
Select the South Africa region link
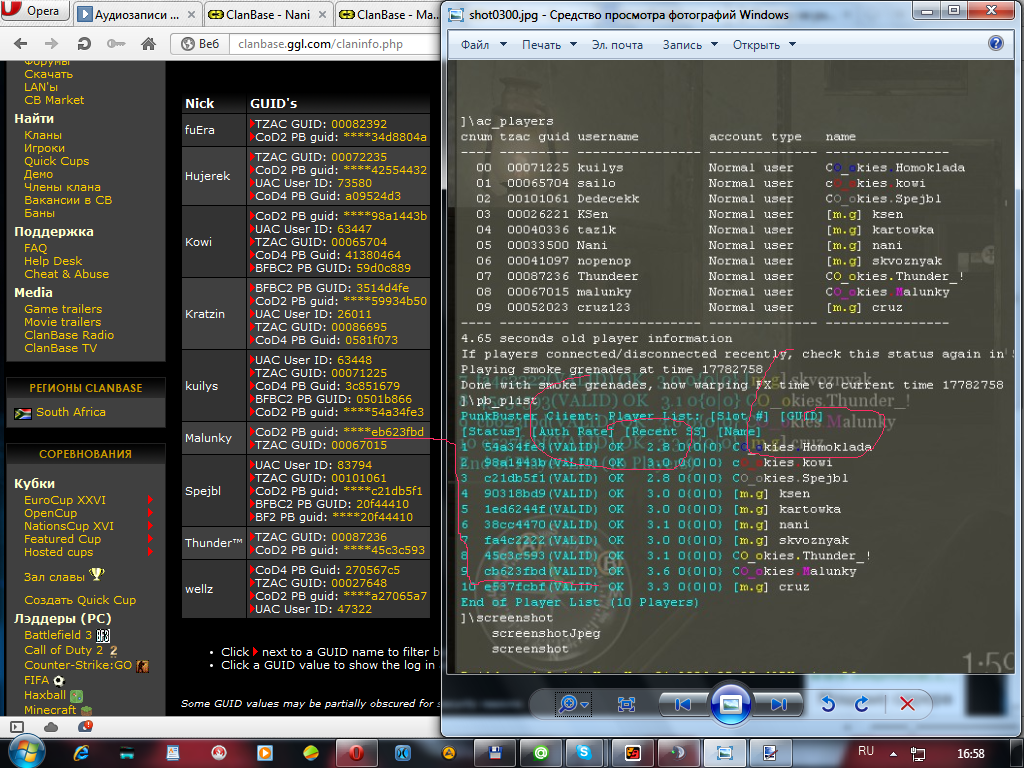[x=71, y=412]
